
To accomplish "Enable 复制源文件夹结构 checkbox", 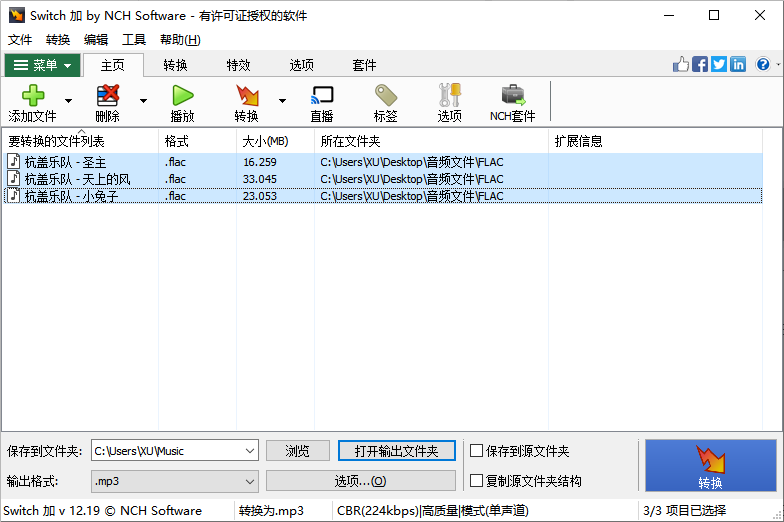I will point(476,481).
